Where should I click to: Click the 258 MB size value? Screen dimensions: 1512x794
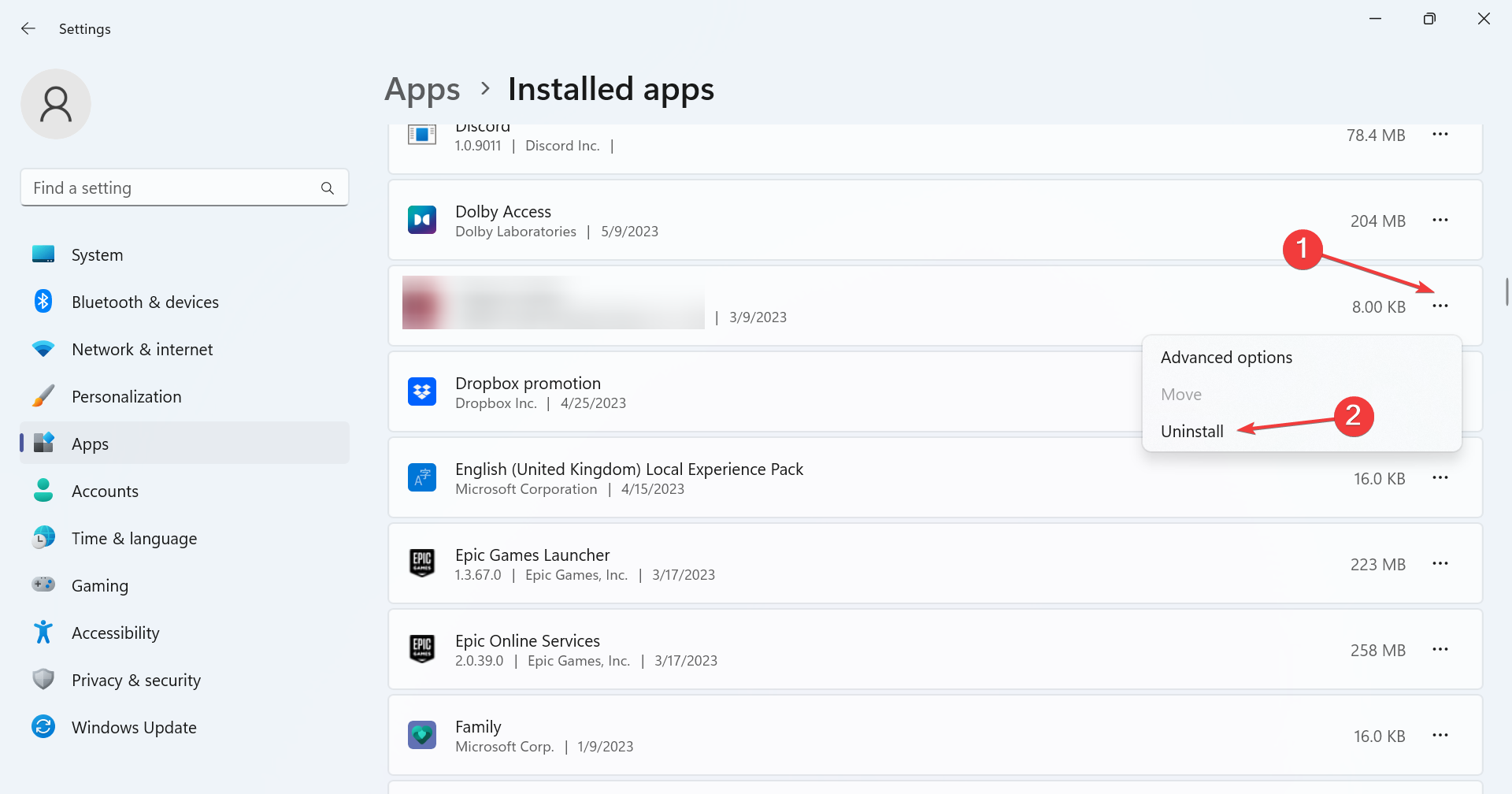pos(1378,651)
